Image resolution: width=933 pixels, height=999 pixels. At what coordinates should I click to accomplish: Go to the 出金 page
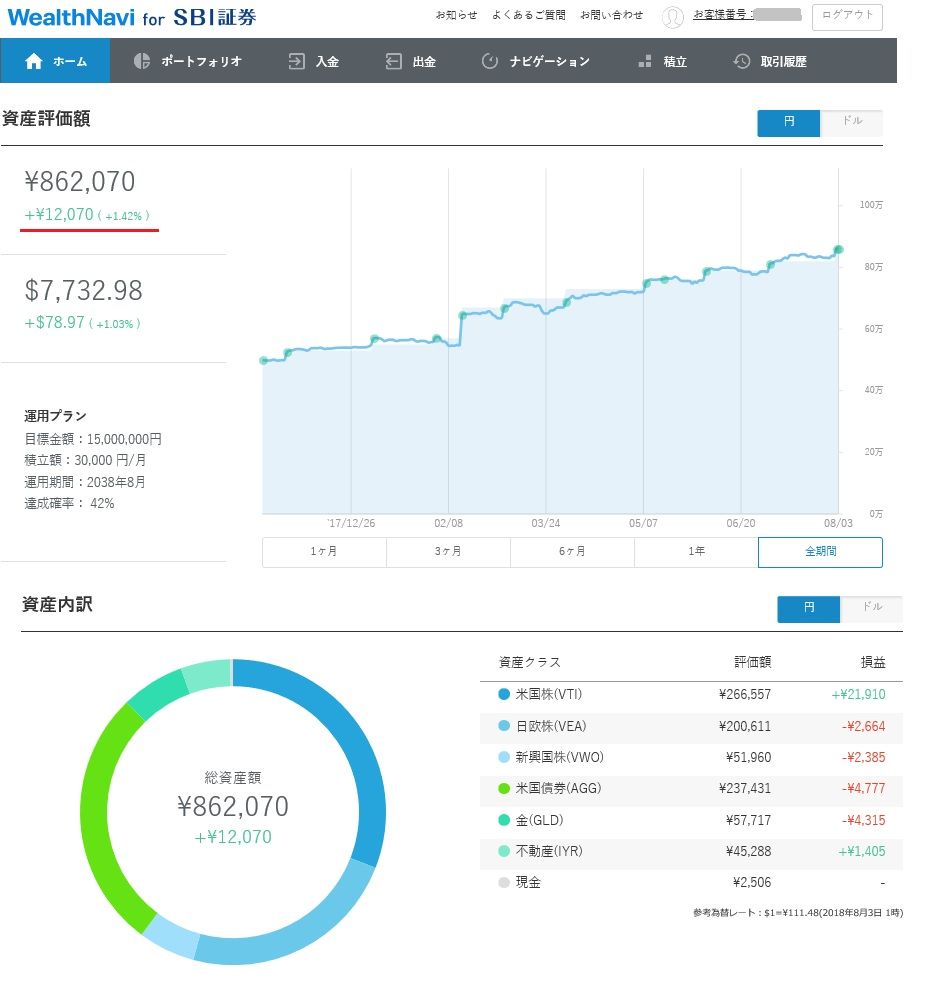click(410, 61)
